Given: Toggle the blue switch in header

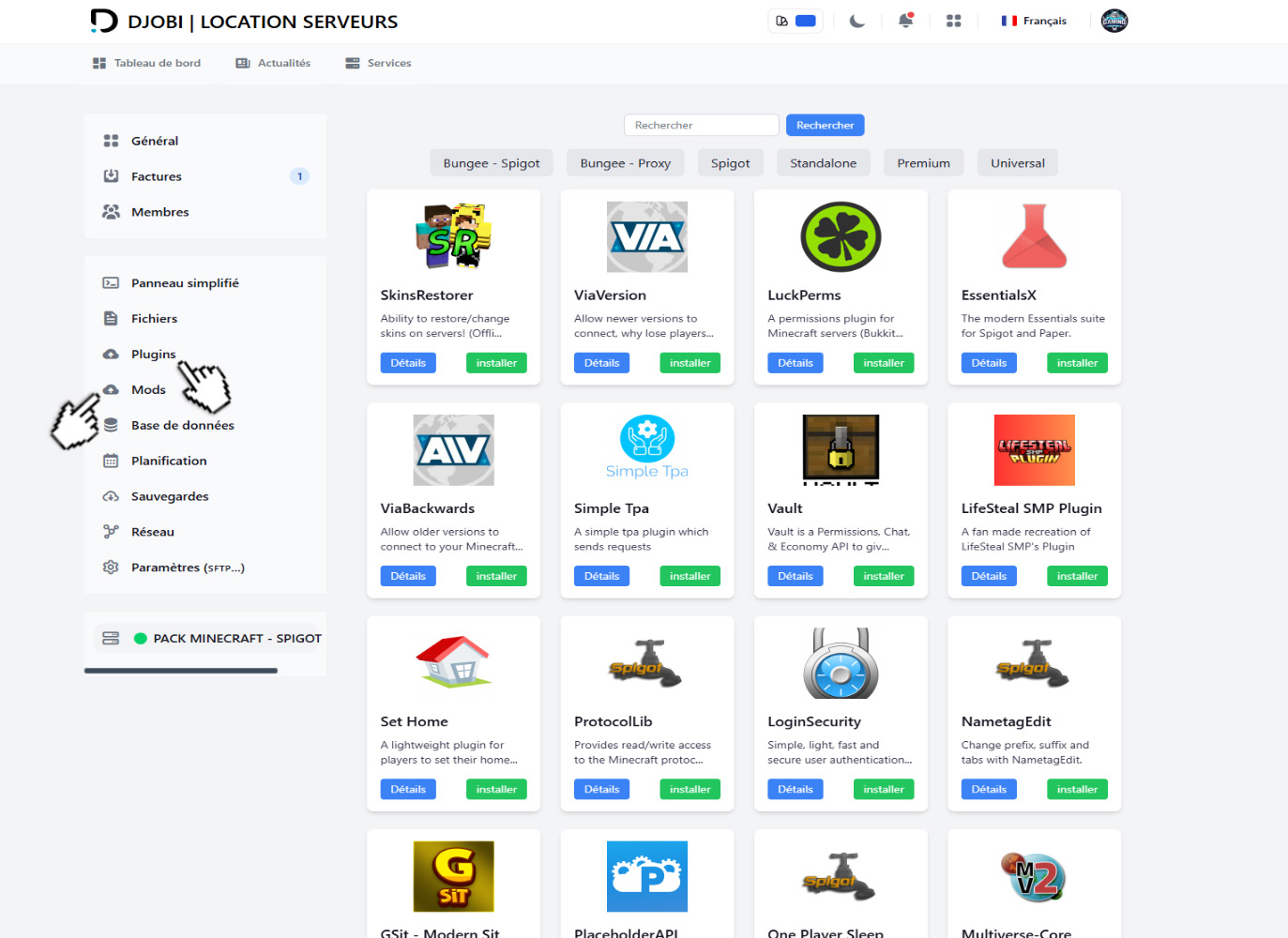Looking at the screenshot, I should coord(806,21).
